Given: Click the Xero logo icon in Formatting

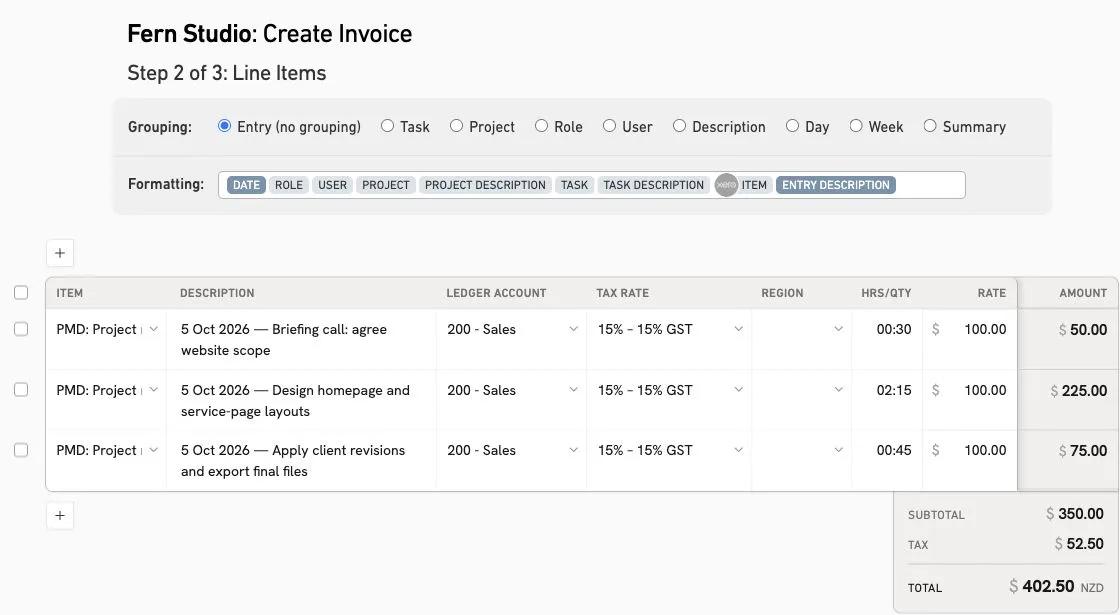Looking at the screenshot, I should [x=726, y=185].
